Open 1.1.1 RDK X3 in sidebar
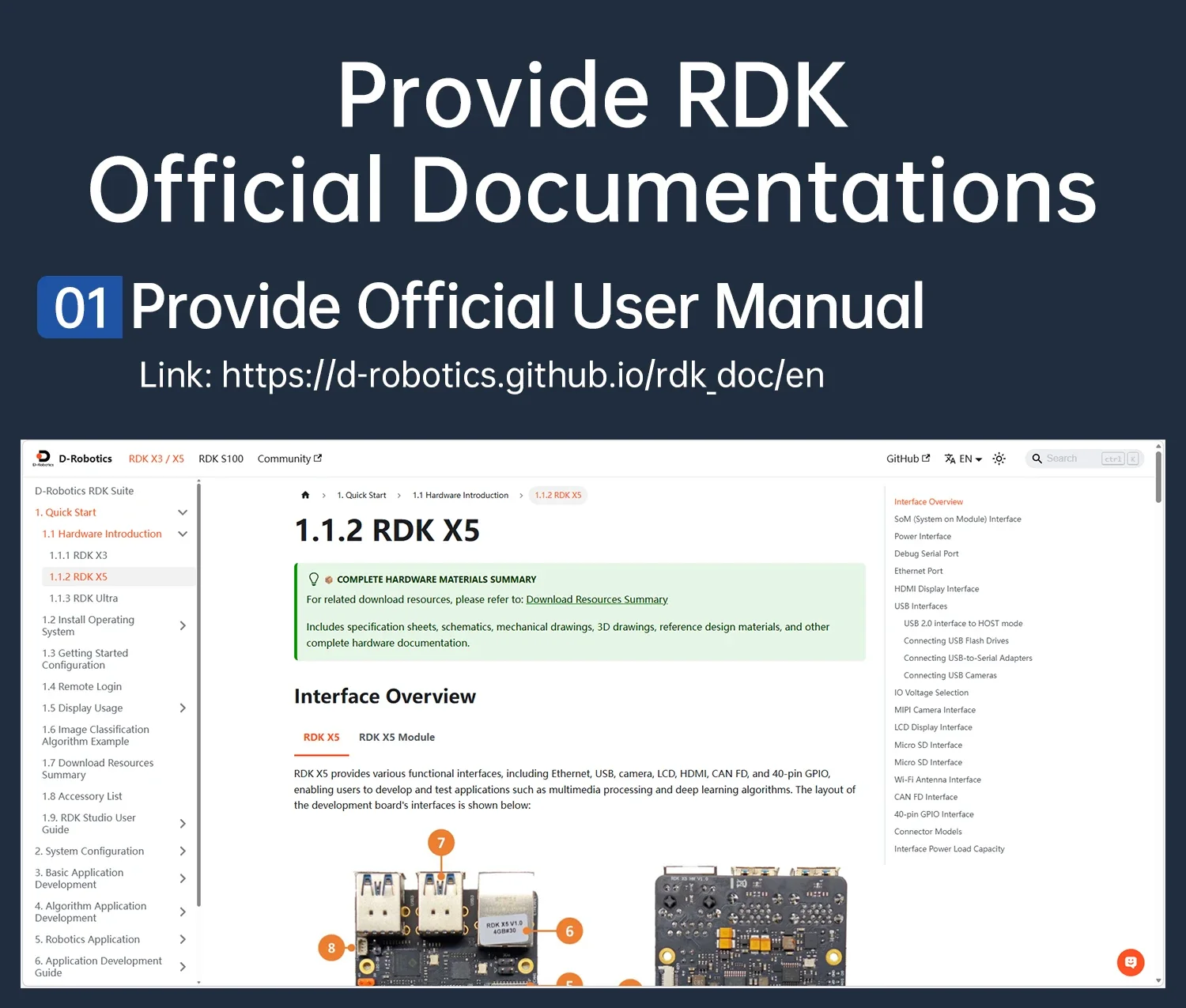Viewport: 1186px width, 1008px height. pos(78,556)
